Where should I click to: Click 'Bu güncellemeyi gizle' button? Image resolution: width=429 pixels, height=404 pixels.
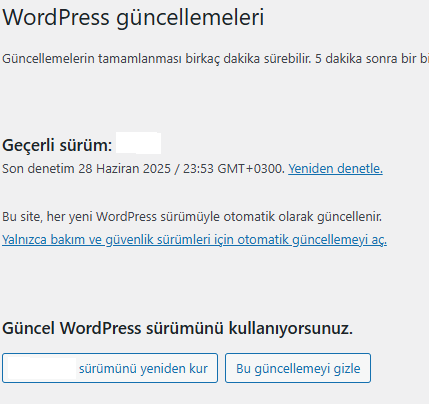[298, 368]
